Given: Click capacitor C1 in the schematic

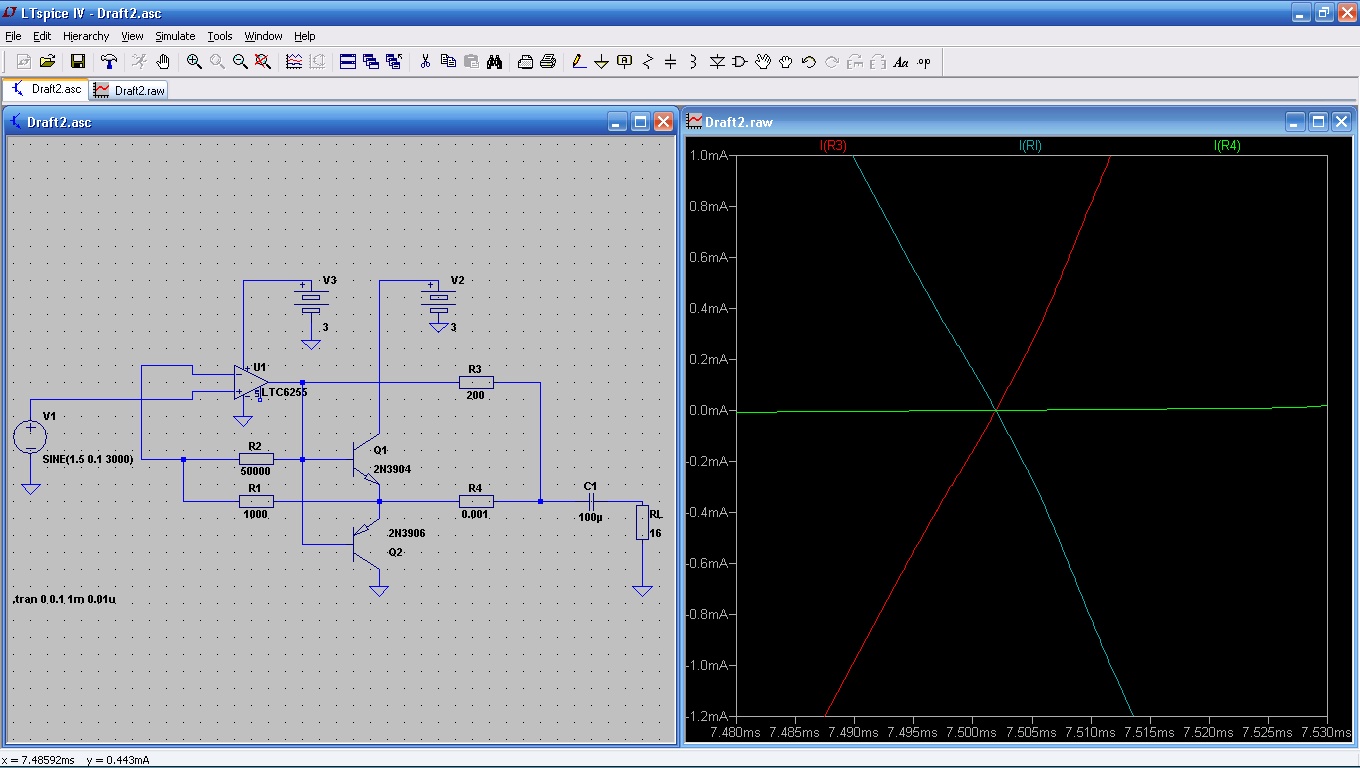Looking at the screenshot, I should [x=590, y=501].
